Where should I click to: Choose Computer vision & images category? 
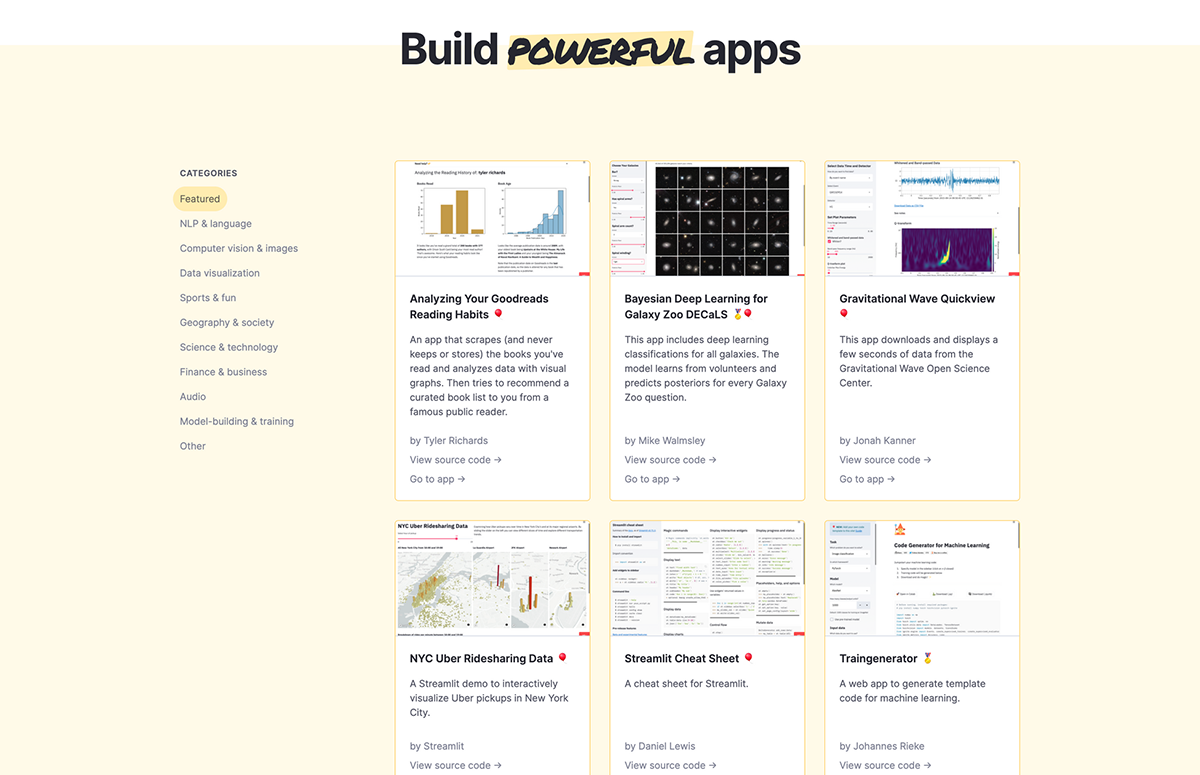pos(239,248)
